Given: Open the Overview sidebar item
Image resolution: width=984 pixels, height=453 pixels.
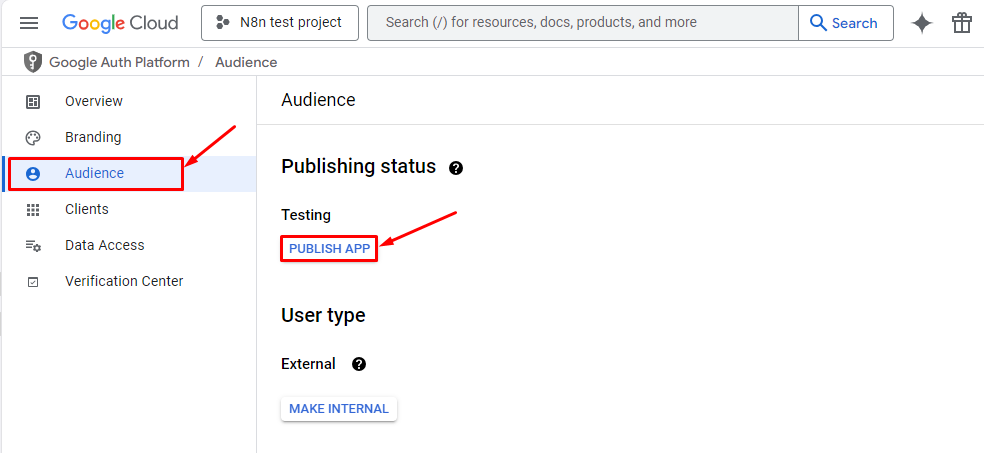Looking at the screenshot, I should (x=129, y=102).
